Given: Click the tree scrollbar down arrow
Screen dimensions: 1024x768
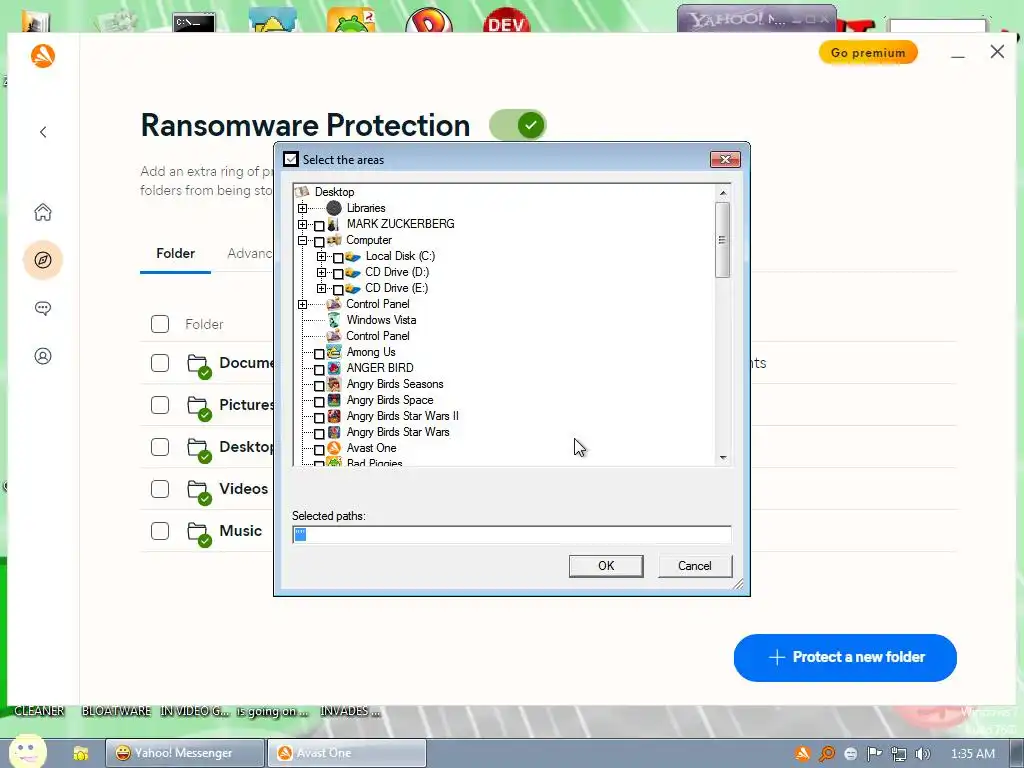Looking at the screenshot, I should (723, 457).
